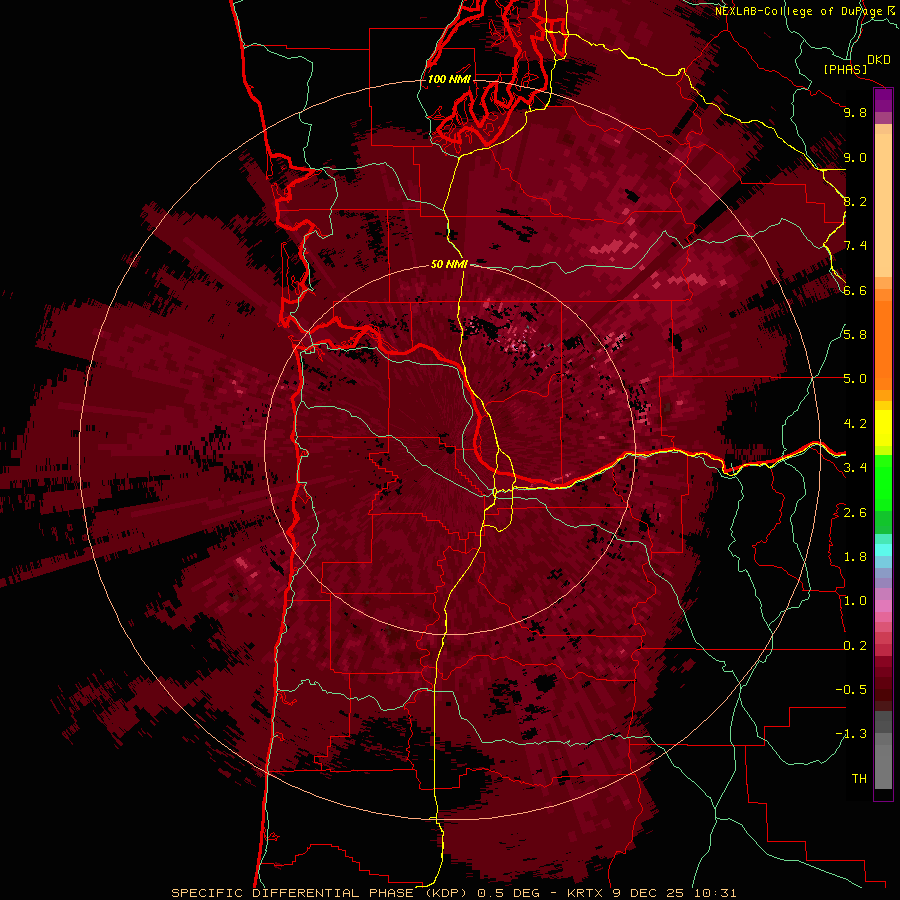Click the 9.8 colorbar scale value
900x900 pixels.
pyautogui.click(x=855, y=112)
